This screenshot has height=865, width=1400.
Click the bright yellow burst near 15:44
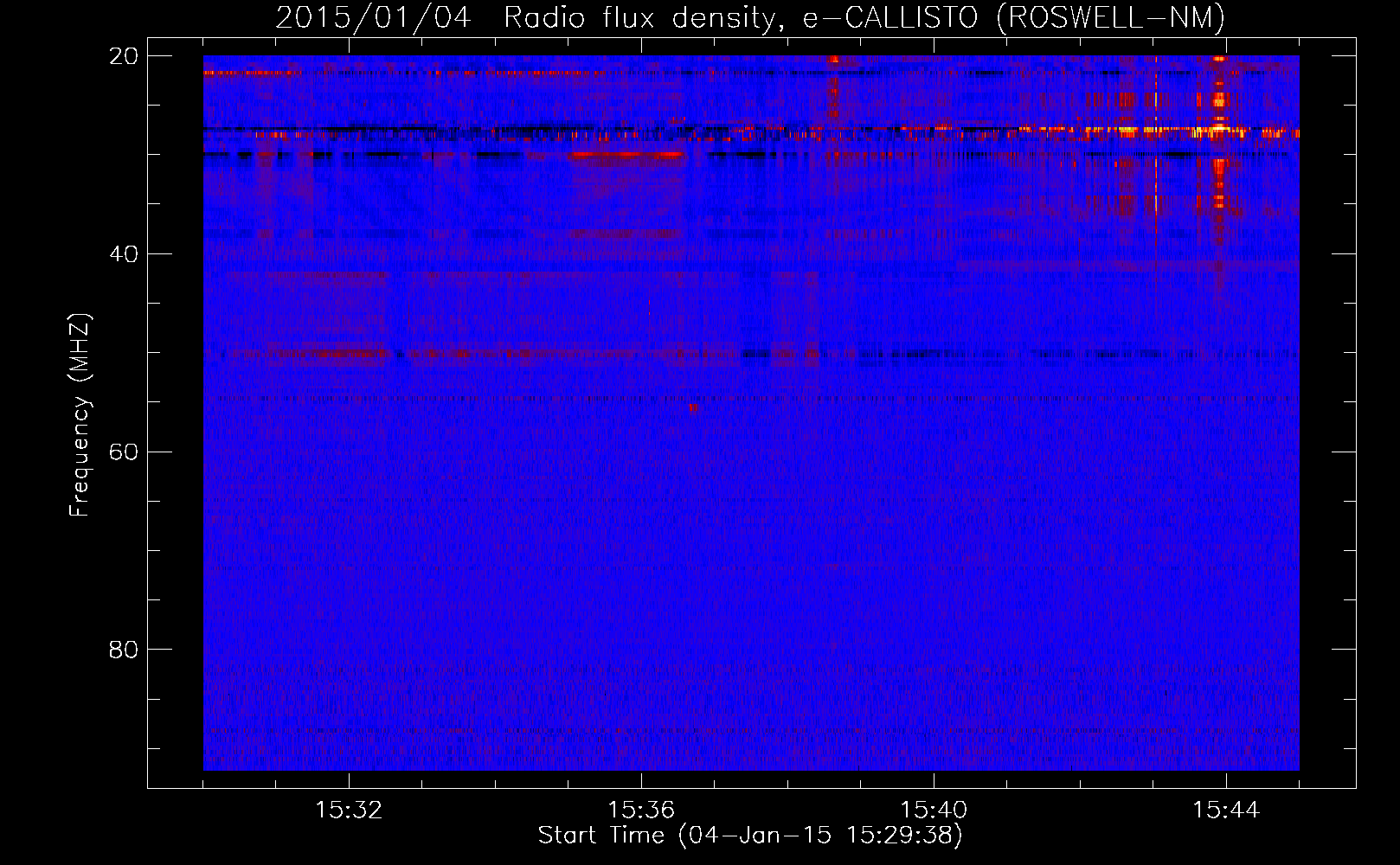point(1219,131)
